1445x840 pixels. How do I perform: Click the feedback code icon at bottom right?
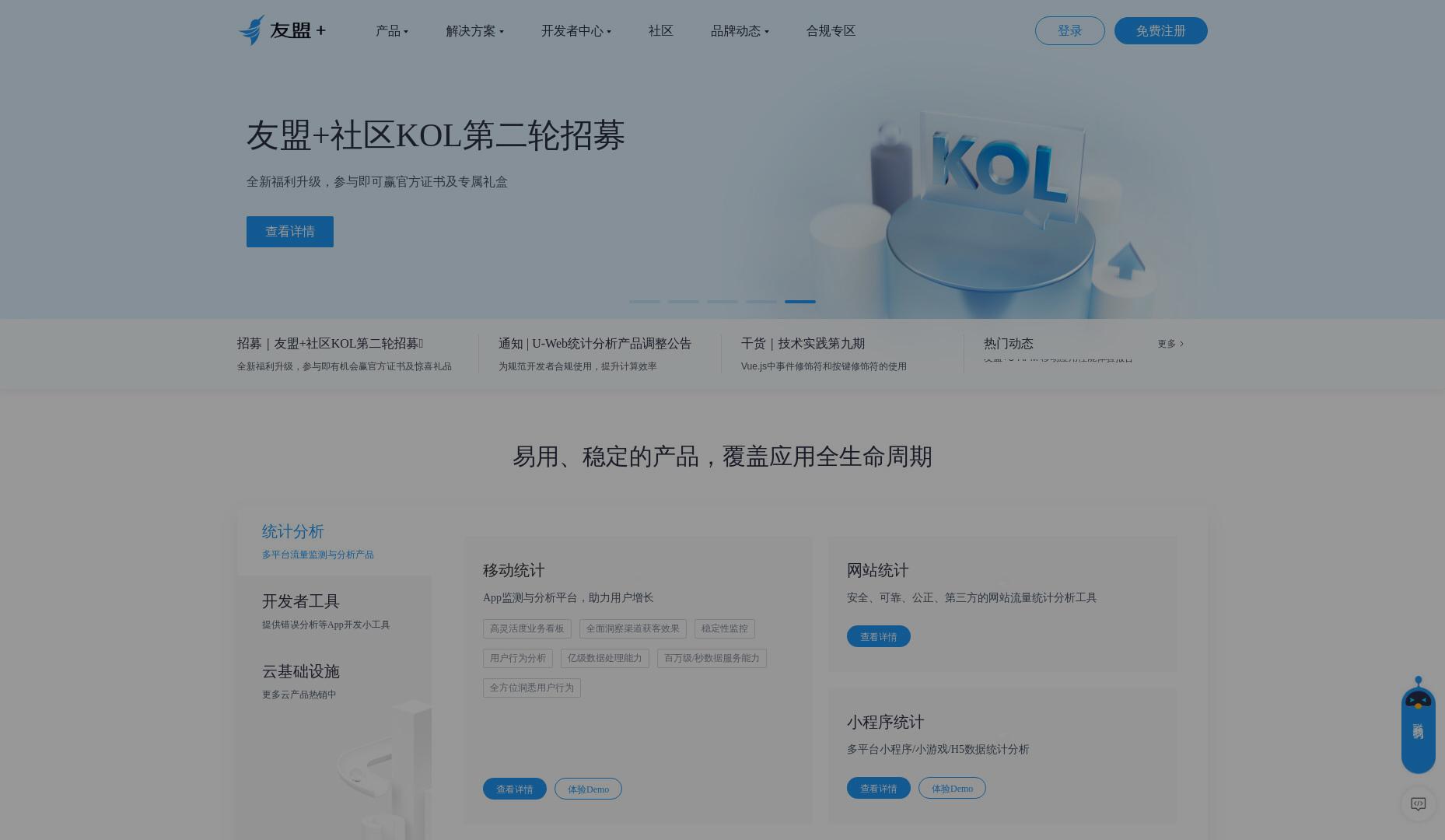(1418, 804)
